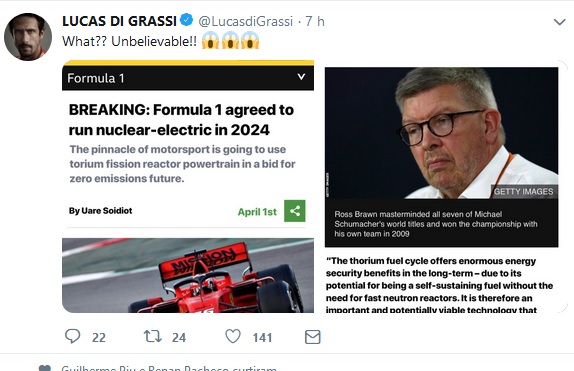Click the thorium fuel cycle quote text
This screenshot has width=574, height=371.
[x=439, y=286]
